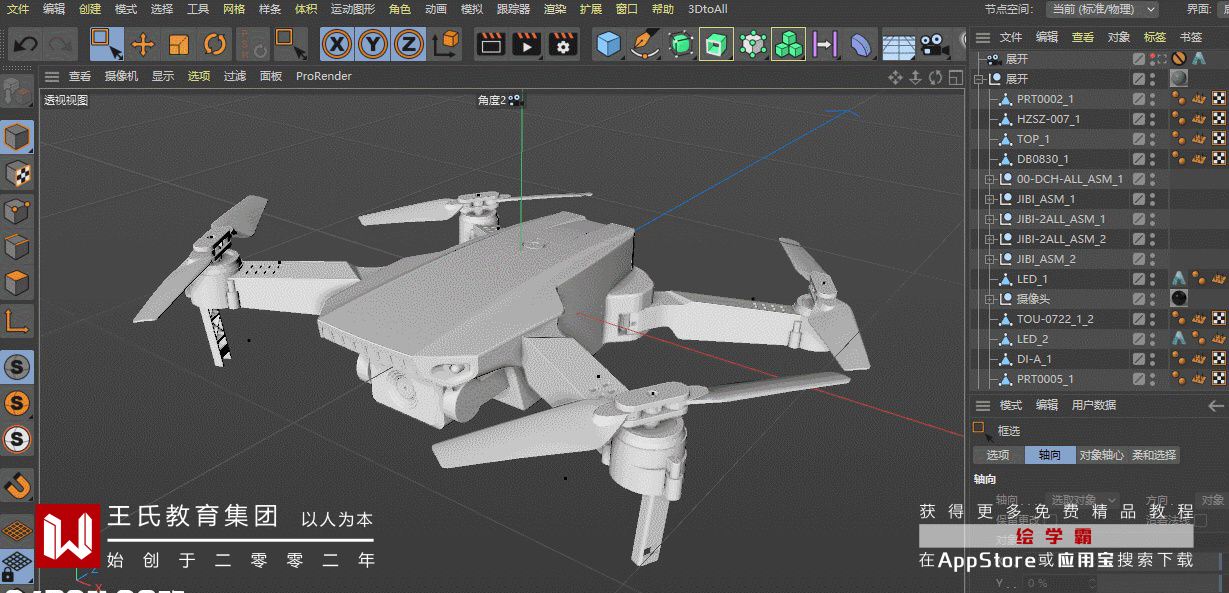The image size is (1229, 593).
Task: Add a cube primitive from toolbar
Action: (609, 44)
